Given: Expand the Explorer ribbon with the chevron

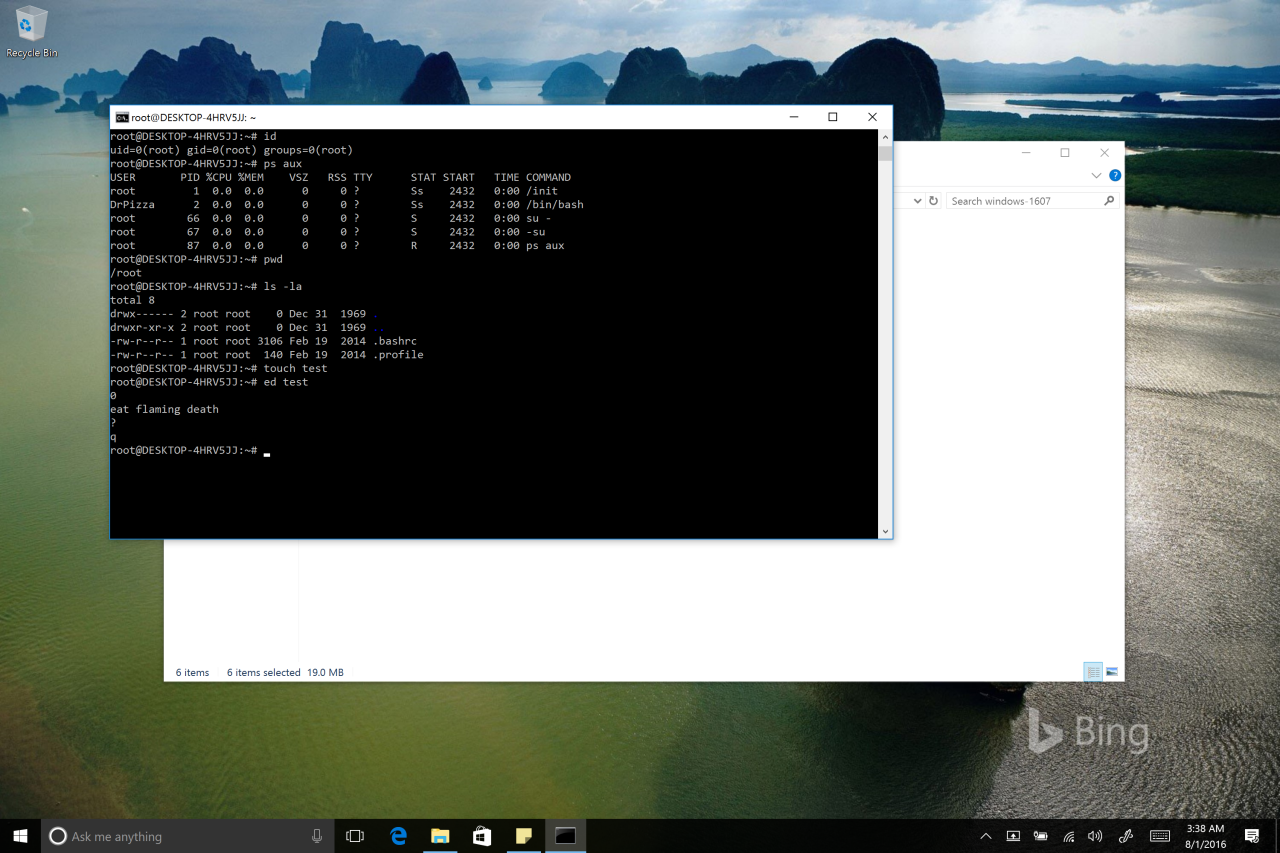Looking at the screenshot, I should 1097,175.
